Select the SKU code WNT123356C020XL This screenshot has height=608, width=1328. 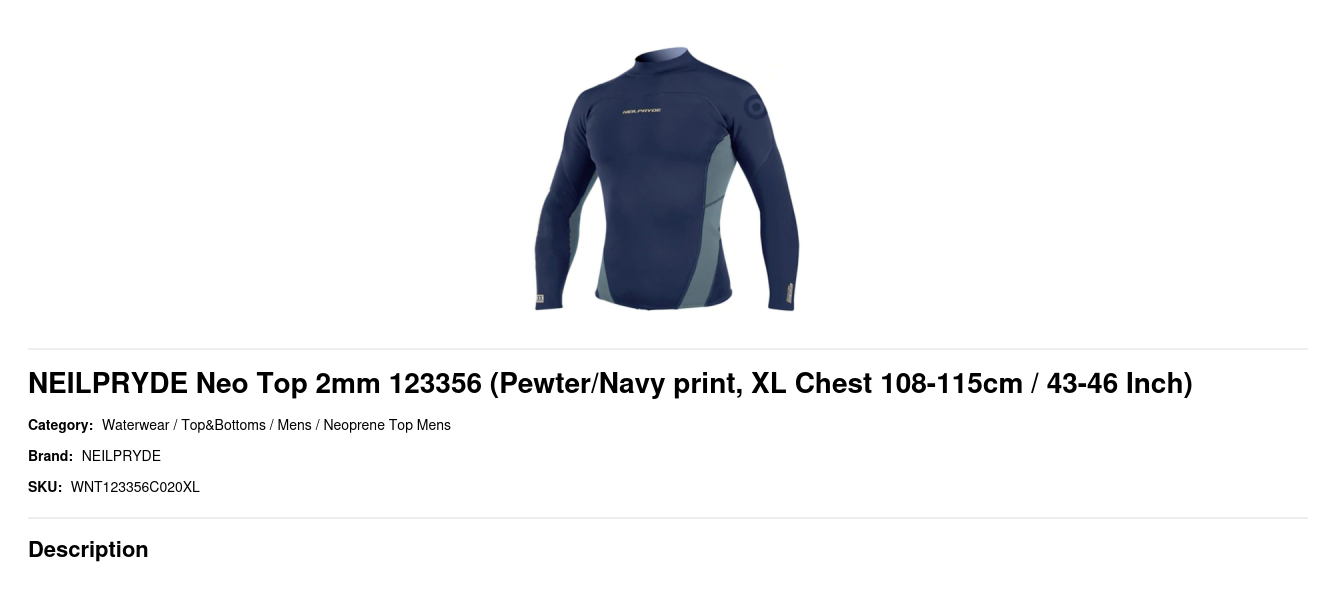tap(135, 487)
